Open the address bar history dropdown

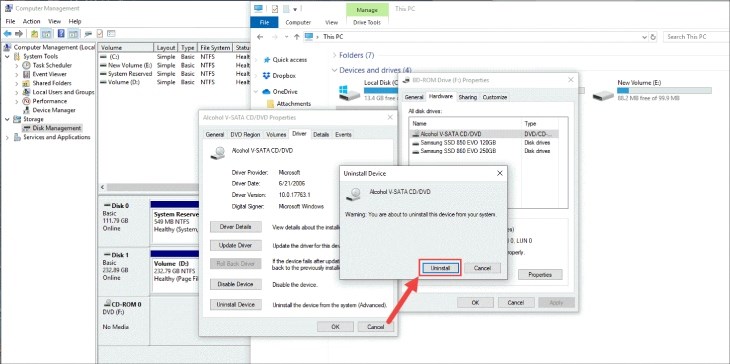point(644,37)
